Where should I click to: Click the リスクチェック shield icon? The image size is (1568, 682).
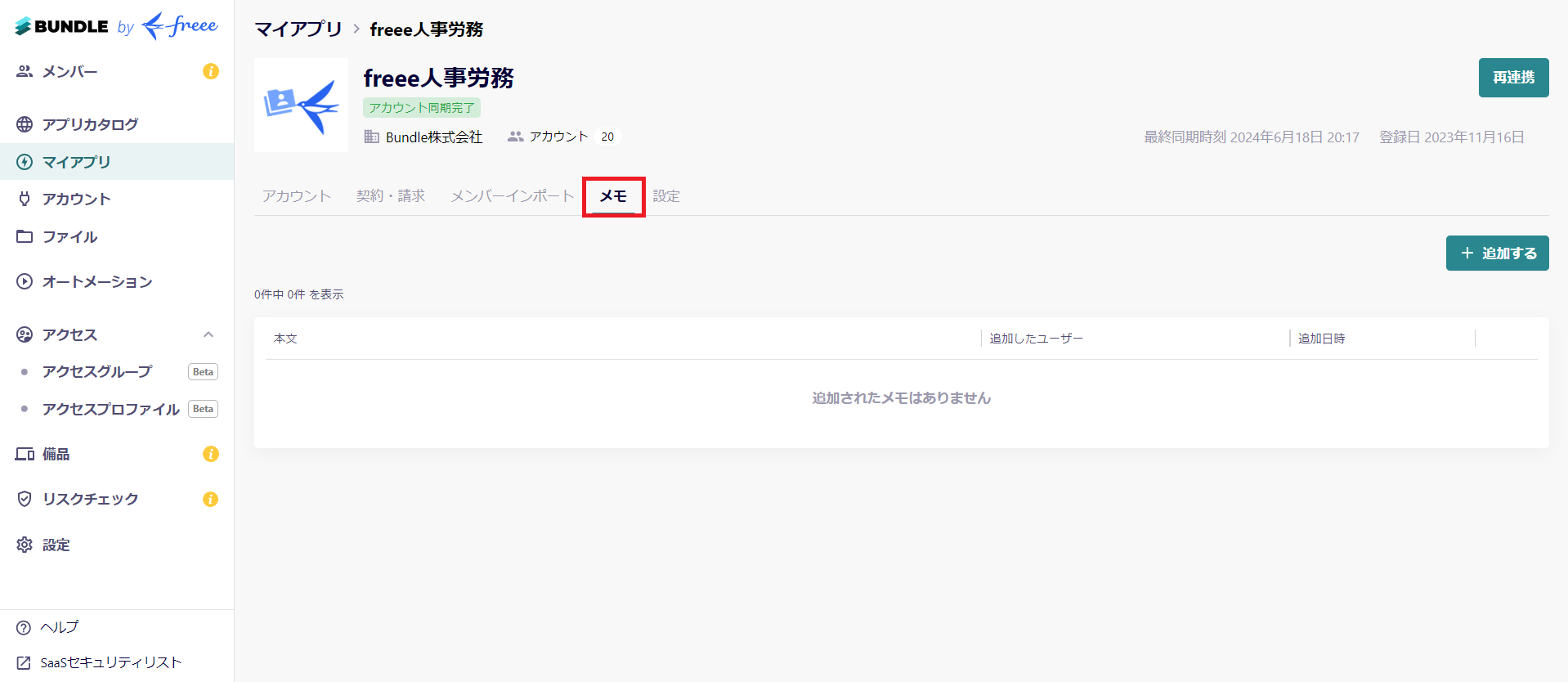25,499
